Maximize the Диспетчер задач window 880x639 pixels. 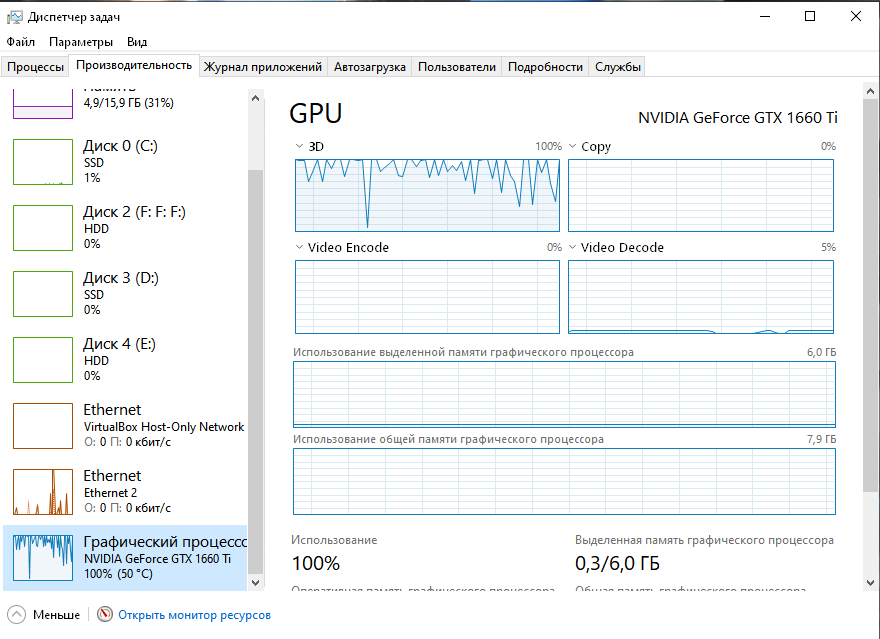810,16
